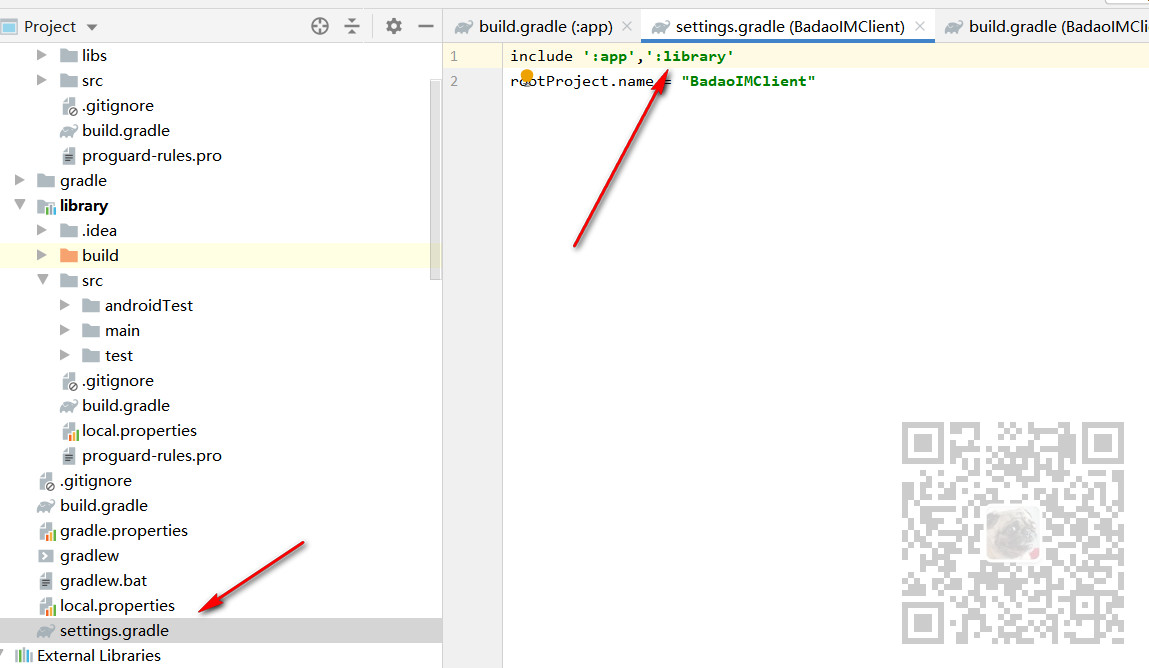Select root-level build.gradle file
Image resolution: width=1149 pixels, height=668 pixels.
pyautogui.click(x=104, y=505)
